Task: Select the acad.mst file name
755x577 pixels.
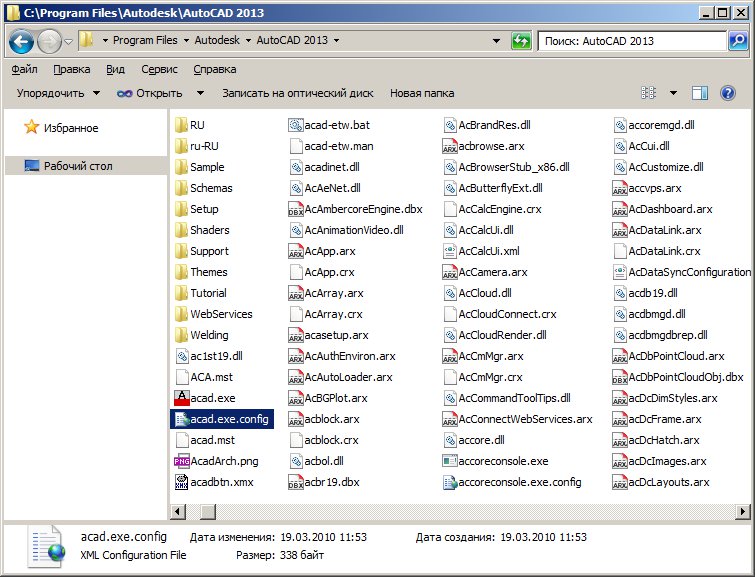Action: coord(213,440)
